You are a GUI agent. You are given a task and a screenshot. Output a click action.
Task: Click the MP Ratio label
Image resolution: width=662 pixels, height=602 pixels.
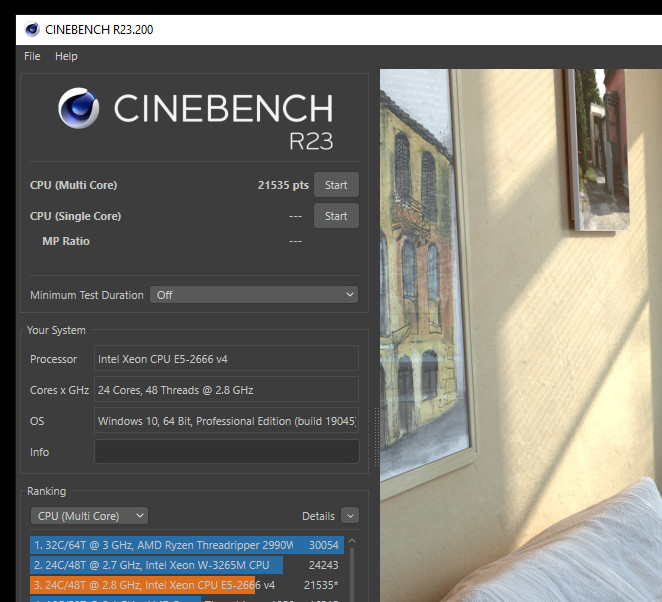point(66,241)
